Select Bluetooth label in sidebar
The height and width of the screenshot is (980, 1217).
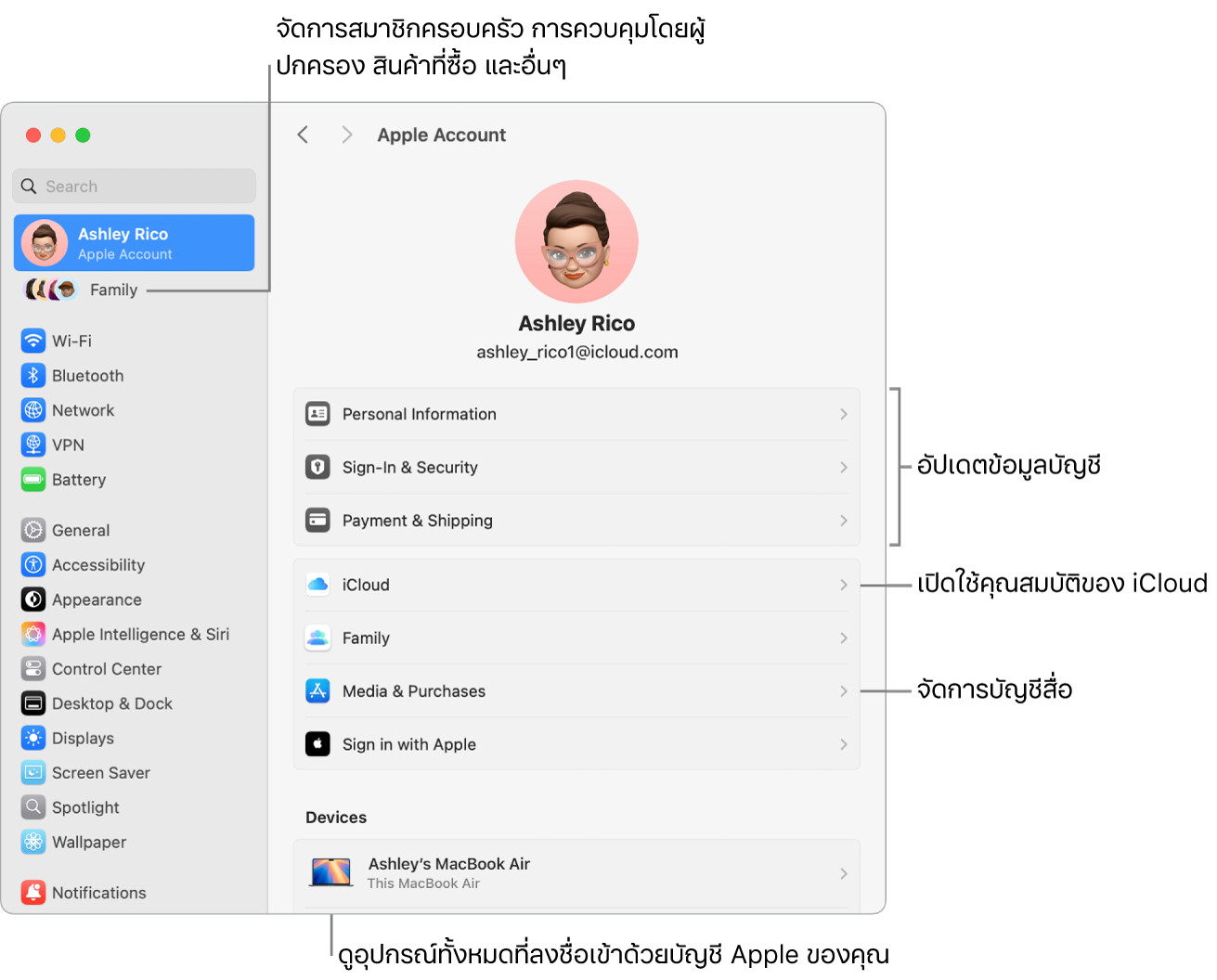point(87,376)
